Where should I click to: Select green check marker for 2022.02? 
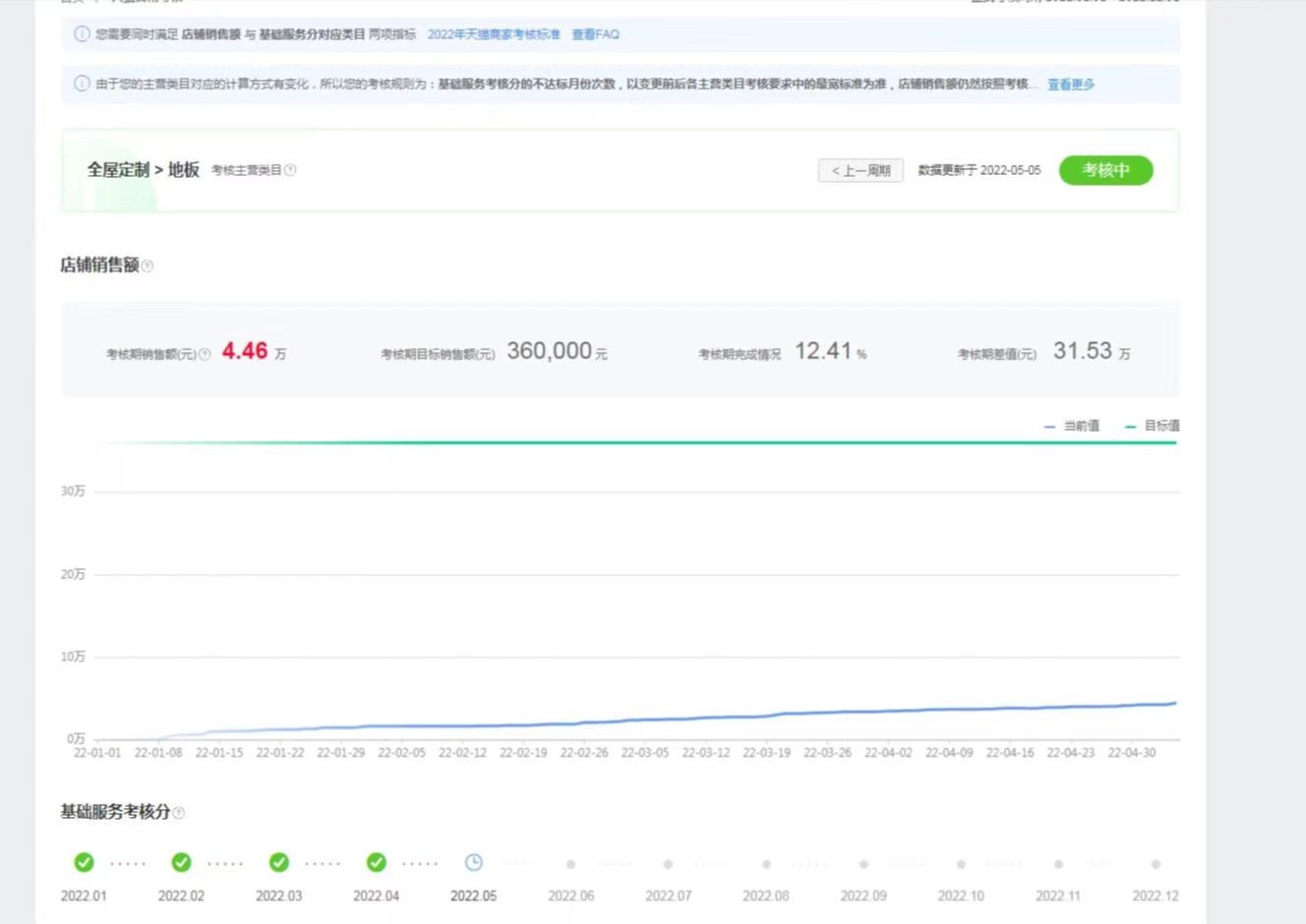pos(181,862)
